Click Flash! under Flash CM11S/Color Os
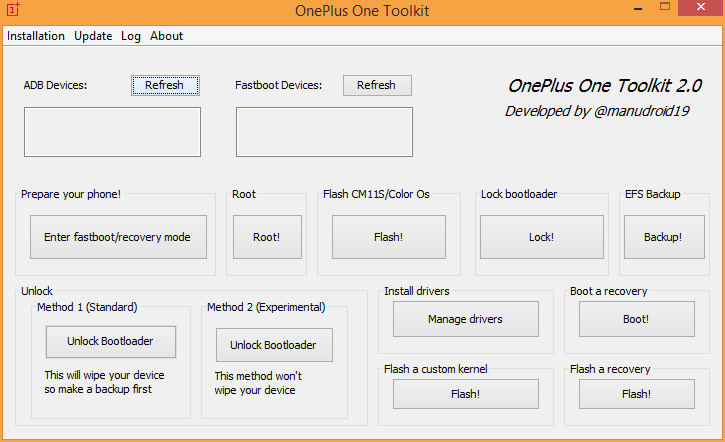The image size is (725, 442). click(389, 237)
